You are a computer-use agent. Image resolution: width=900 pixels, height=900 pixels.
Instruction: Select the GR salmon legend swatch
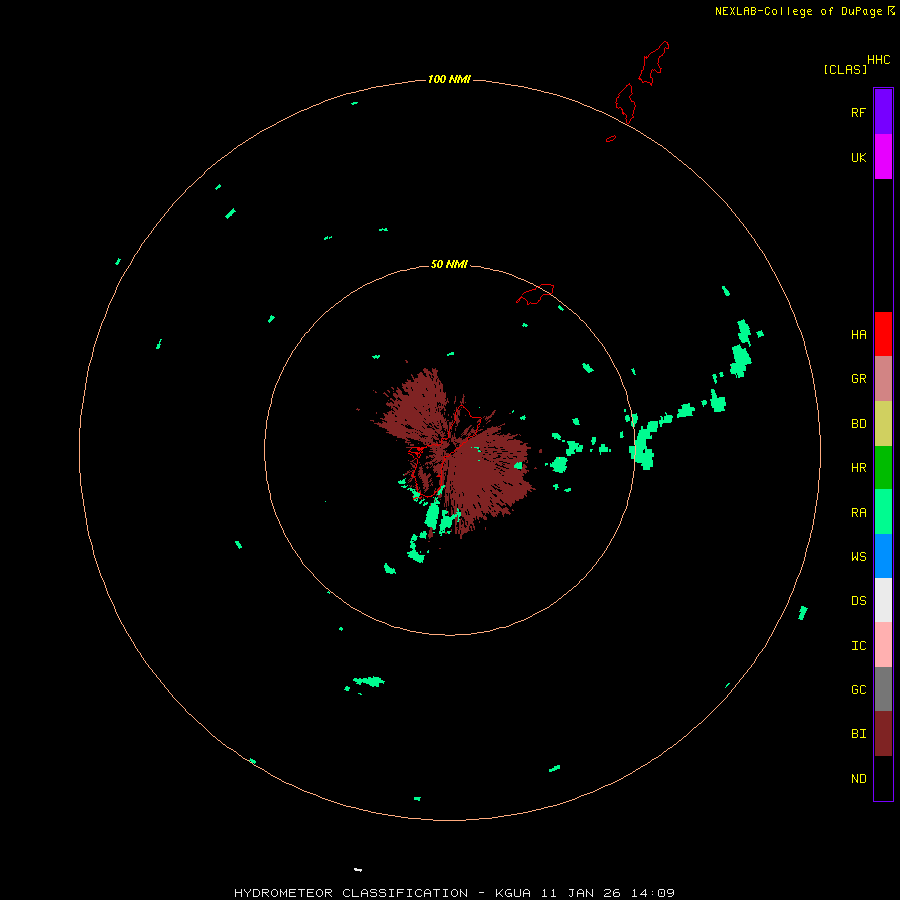pyautogui.click(x=883, y=379)
